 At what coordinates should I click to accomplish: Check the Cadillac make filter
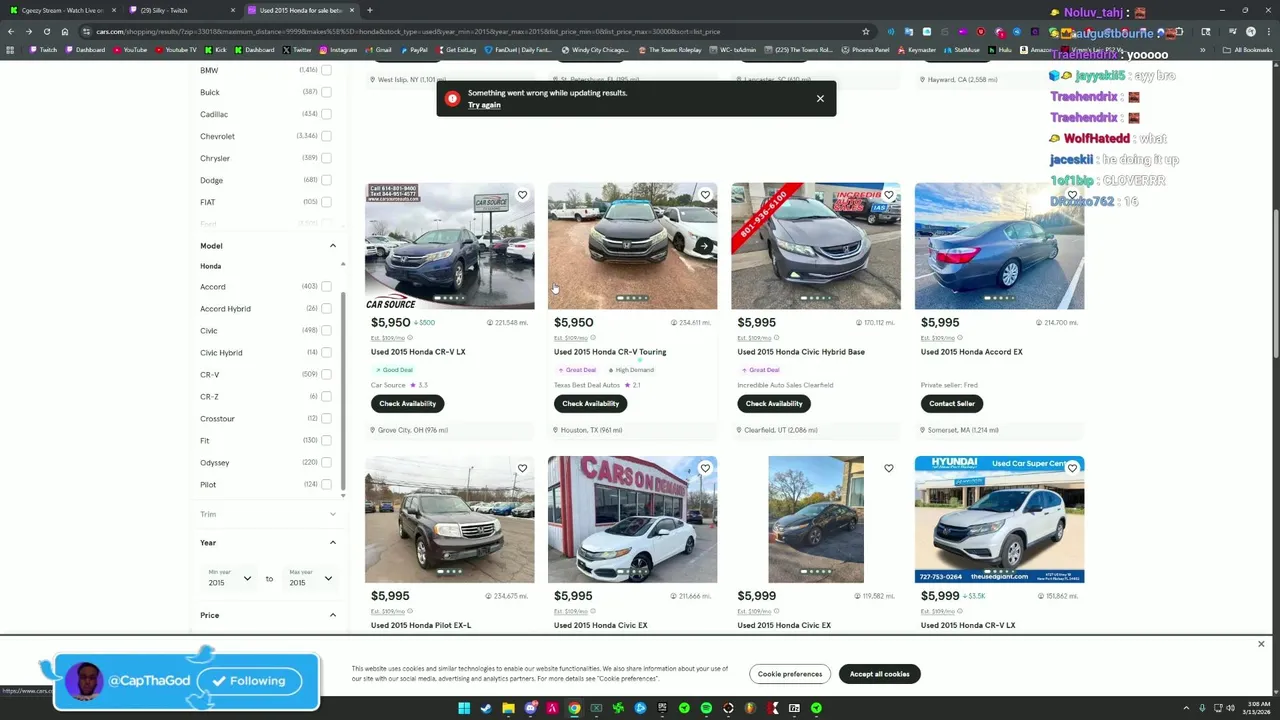click(326, 114)
